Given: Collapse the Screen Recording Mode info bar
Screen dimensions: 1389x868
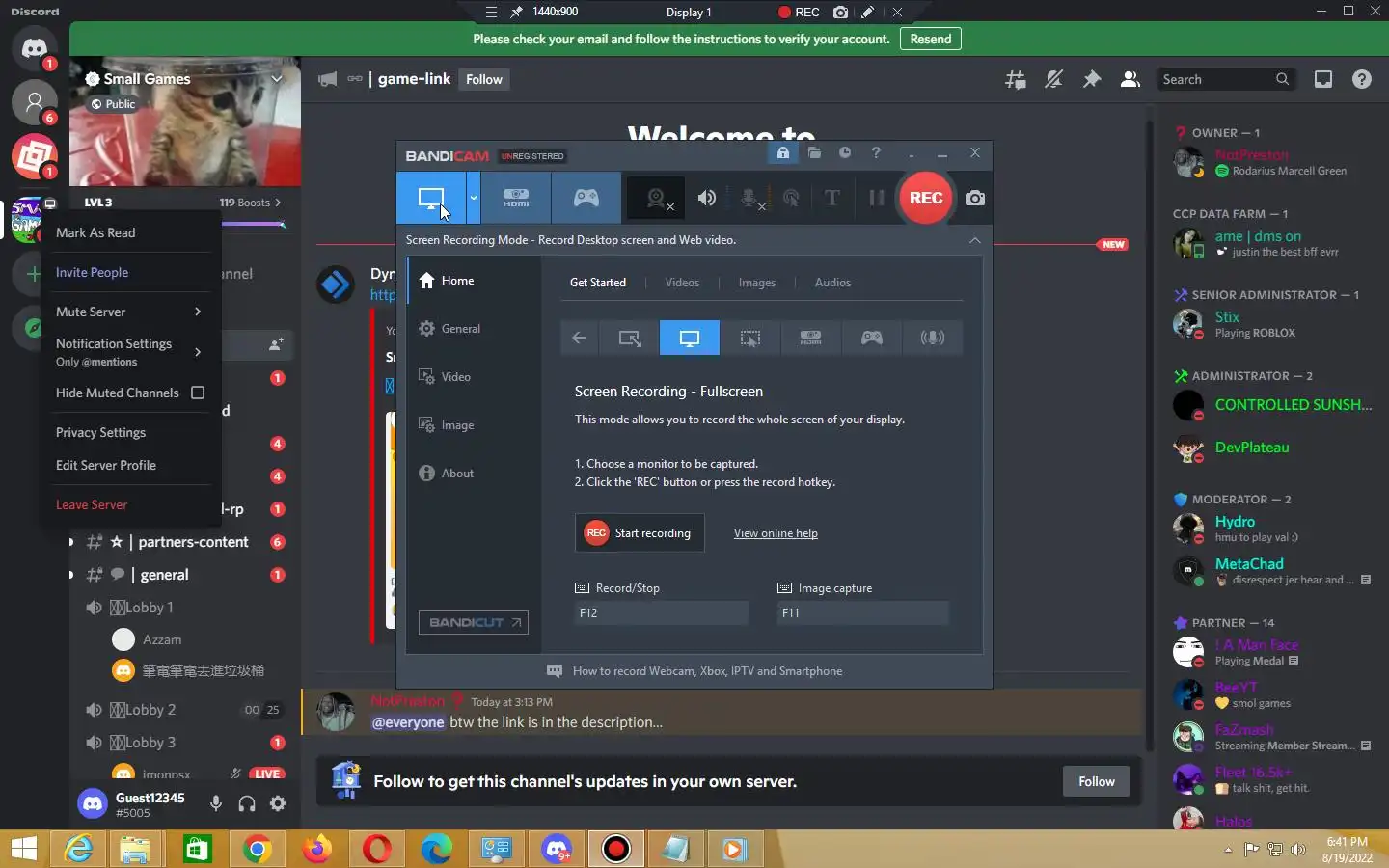Looking at the screenshot, I should (x=975, y=240).
